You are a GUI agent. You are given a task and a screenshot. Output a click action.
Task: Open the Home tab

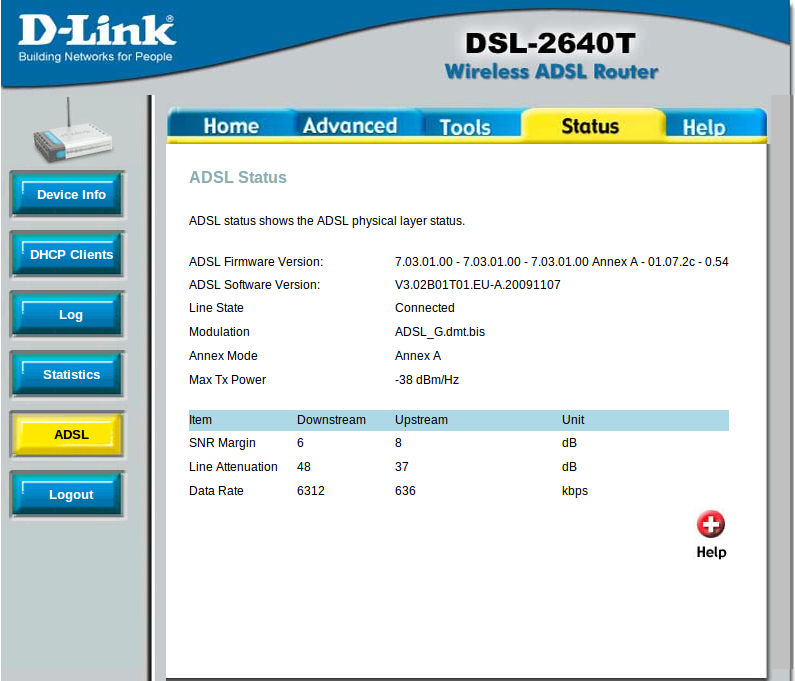tap(231, 125)
